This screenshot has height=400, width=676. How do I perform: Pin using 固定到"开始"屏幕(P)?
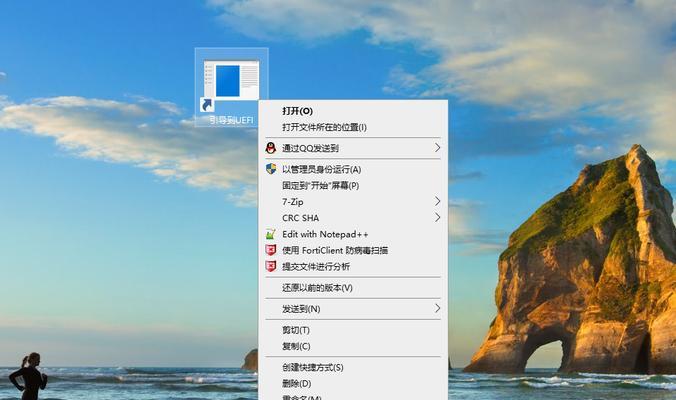pyautogui.click(x=320, y=185)
